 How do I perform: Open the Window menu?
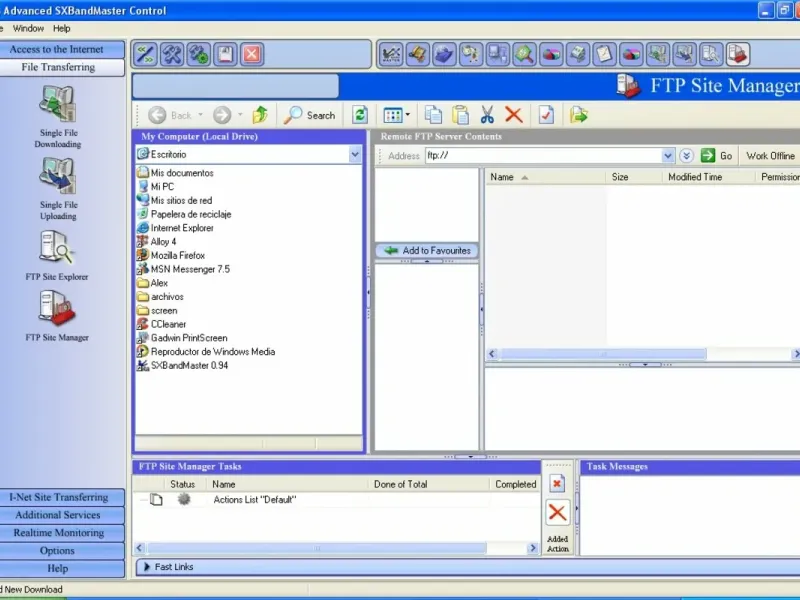coord(28,29)
